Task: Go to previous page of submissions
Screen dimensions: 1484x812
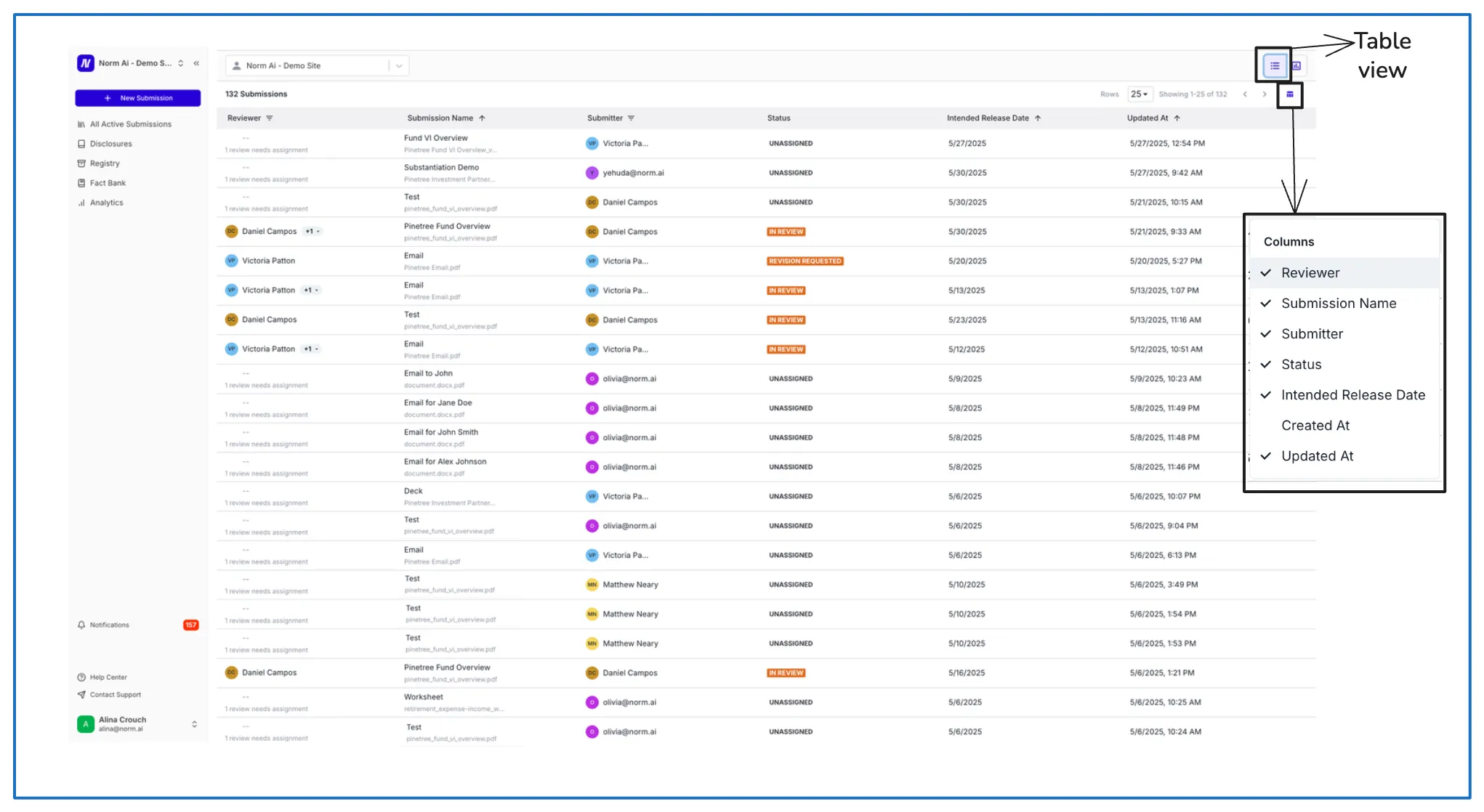Action: click(x=1245, y=94)
